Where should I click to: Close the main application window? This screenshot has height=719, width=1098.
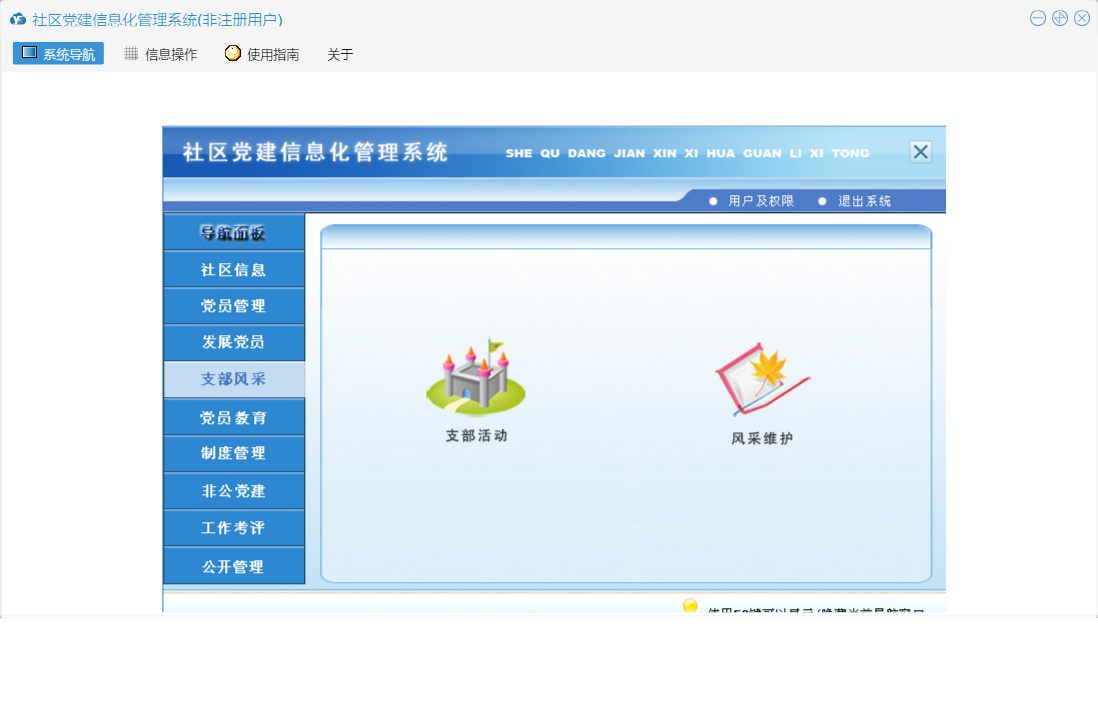point(1082,19)
